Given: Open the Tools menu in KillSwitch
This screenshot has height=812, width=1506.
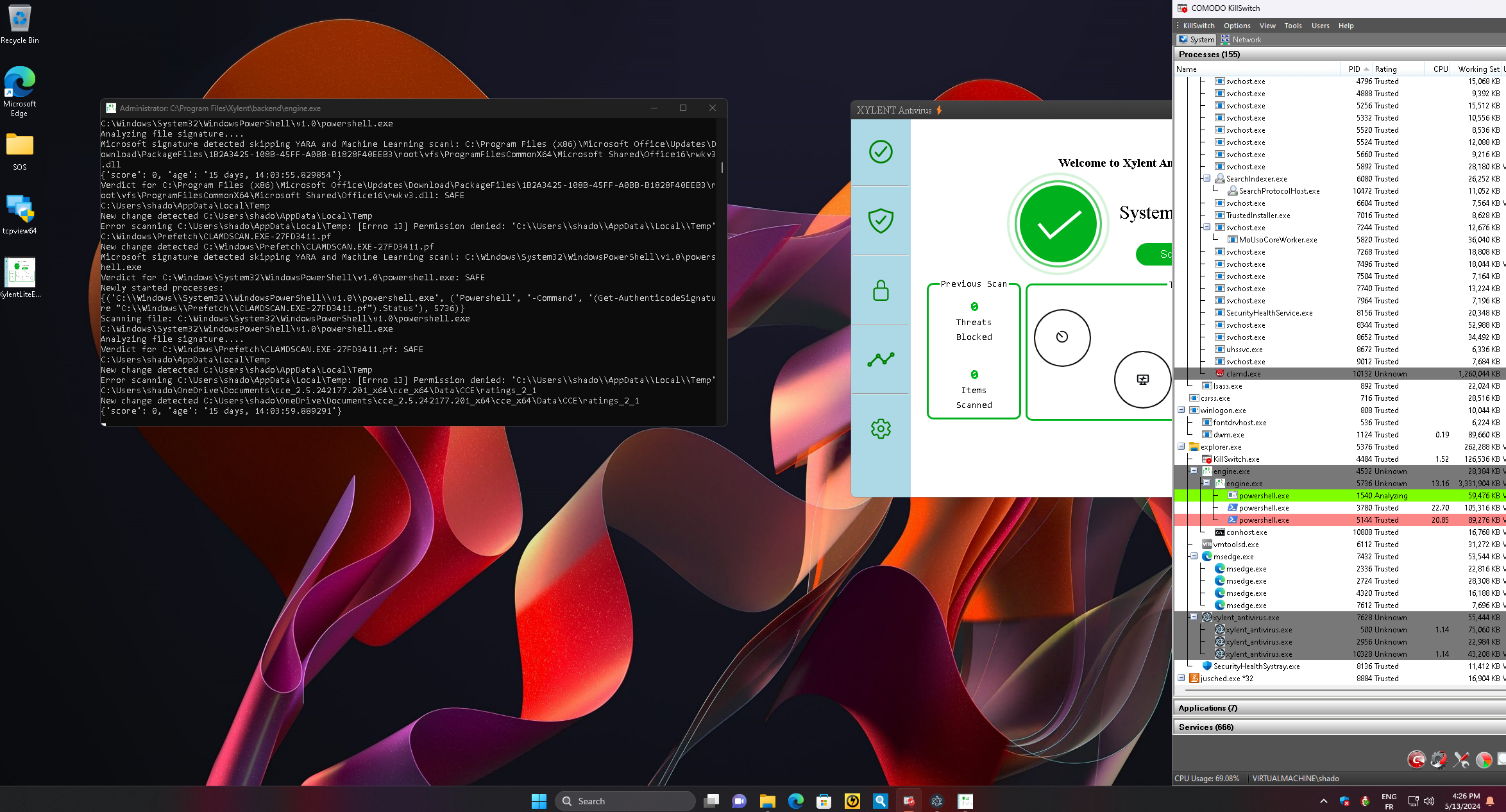Looking at the screenshot, I should (1292, 26).
